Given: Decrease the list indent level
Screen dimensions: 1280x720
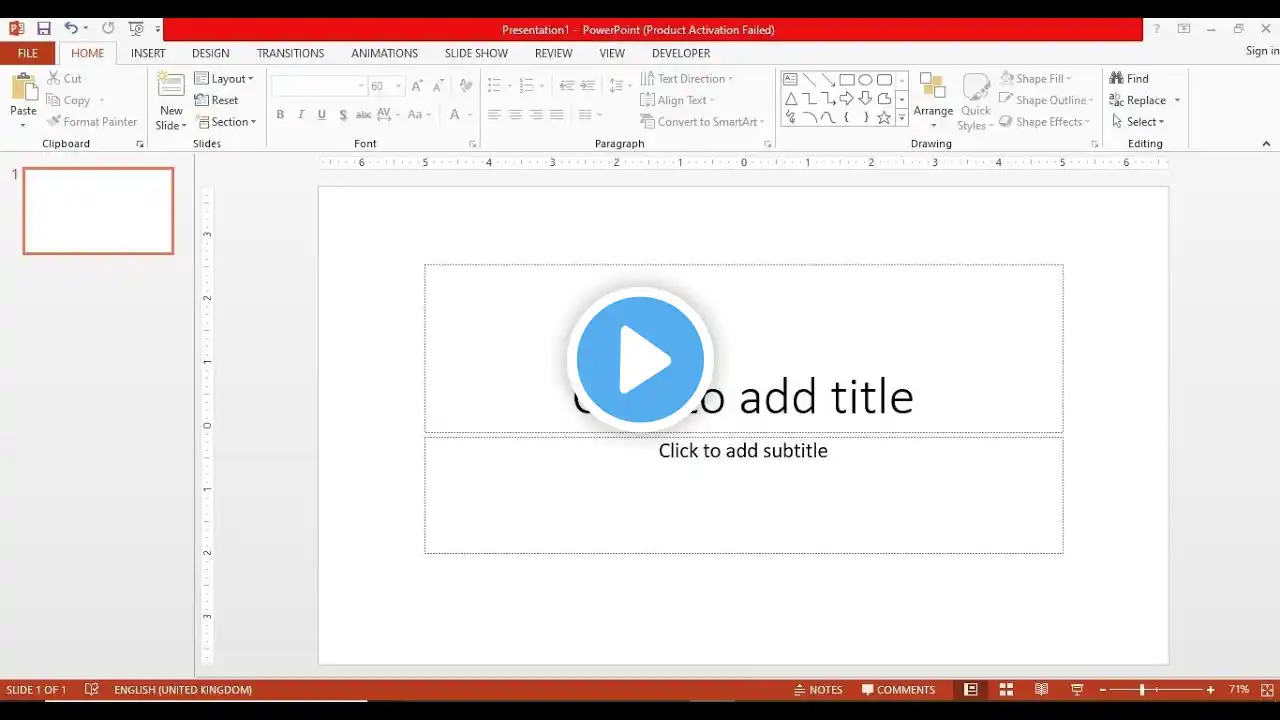Looking at the screenshot, I should click(567, 87).
